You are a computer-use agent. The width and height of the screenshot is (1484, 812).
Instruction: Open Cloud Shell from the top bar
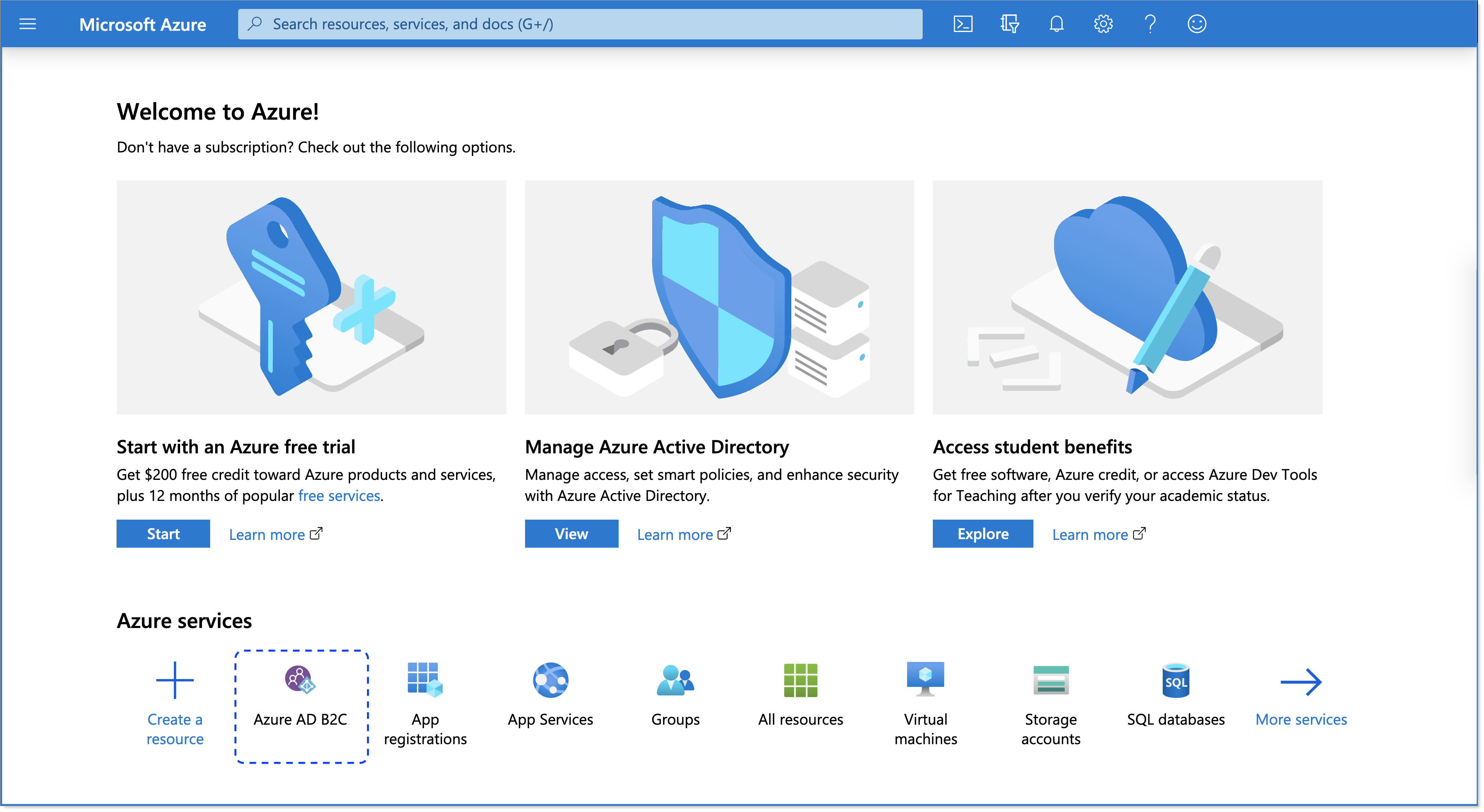(963, 24)
